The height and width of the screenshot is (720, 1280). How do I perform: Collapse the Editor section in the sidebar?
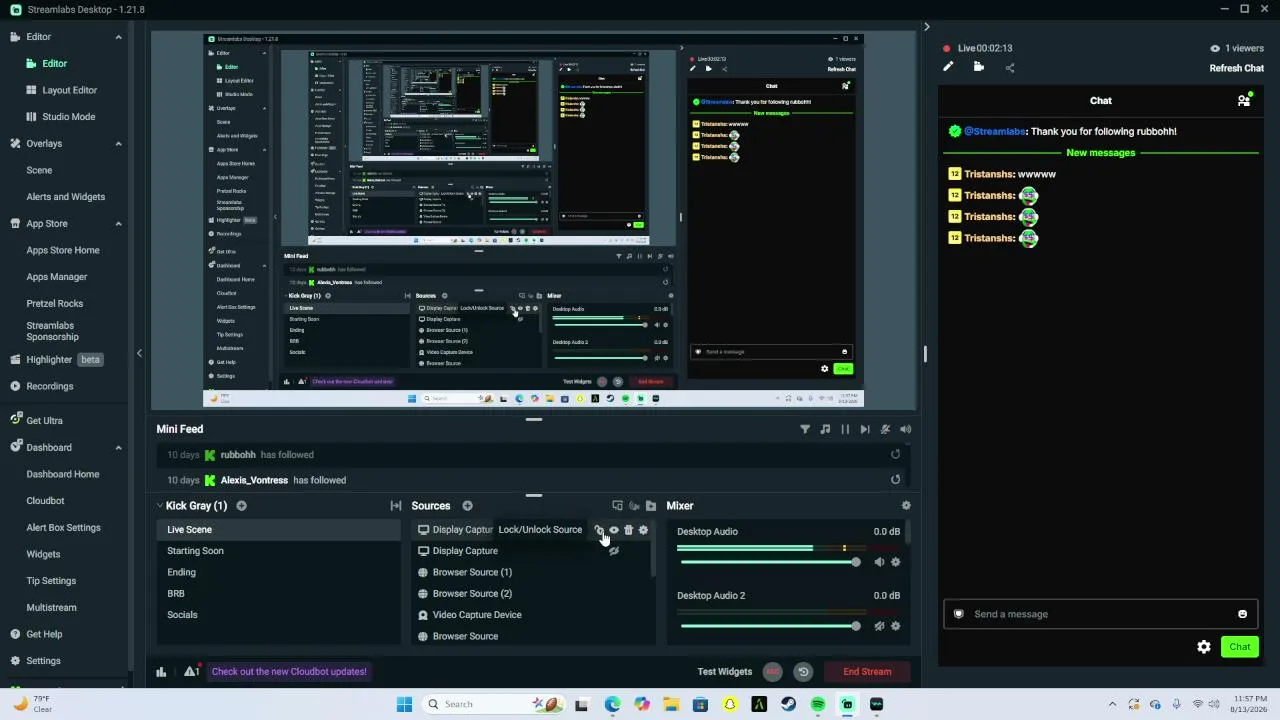(118, 37)
